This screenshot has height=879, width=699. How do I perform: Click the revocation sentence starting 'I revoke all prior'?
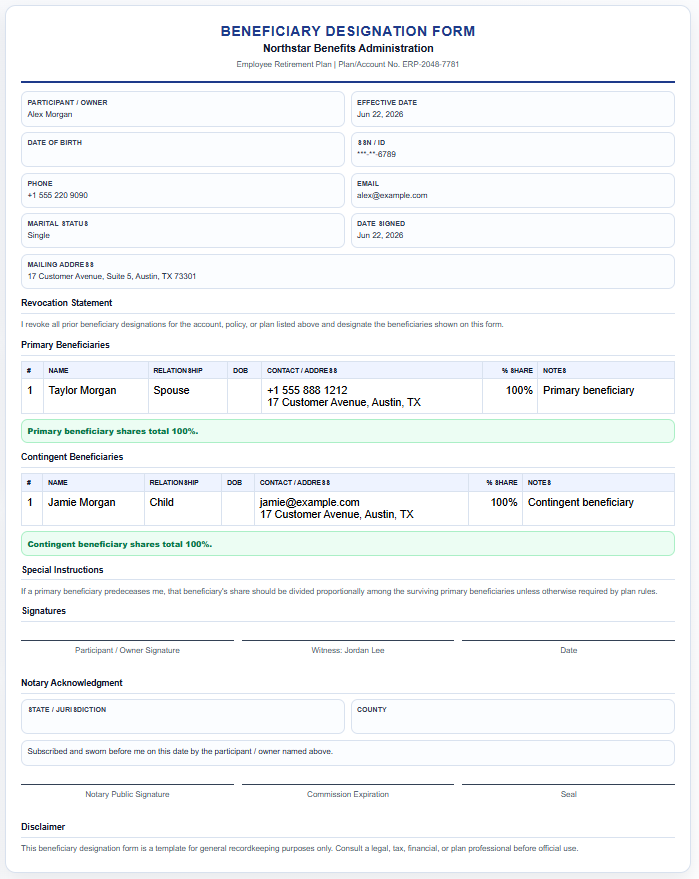262,324
